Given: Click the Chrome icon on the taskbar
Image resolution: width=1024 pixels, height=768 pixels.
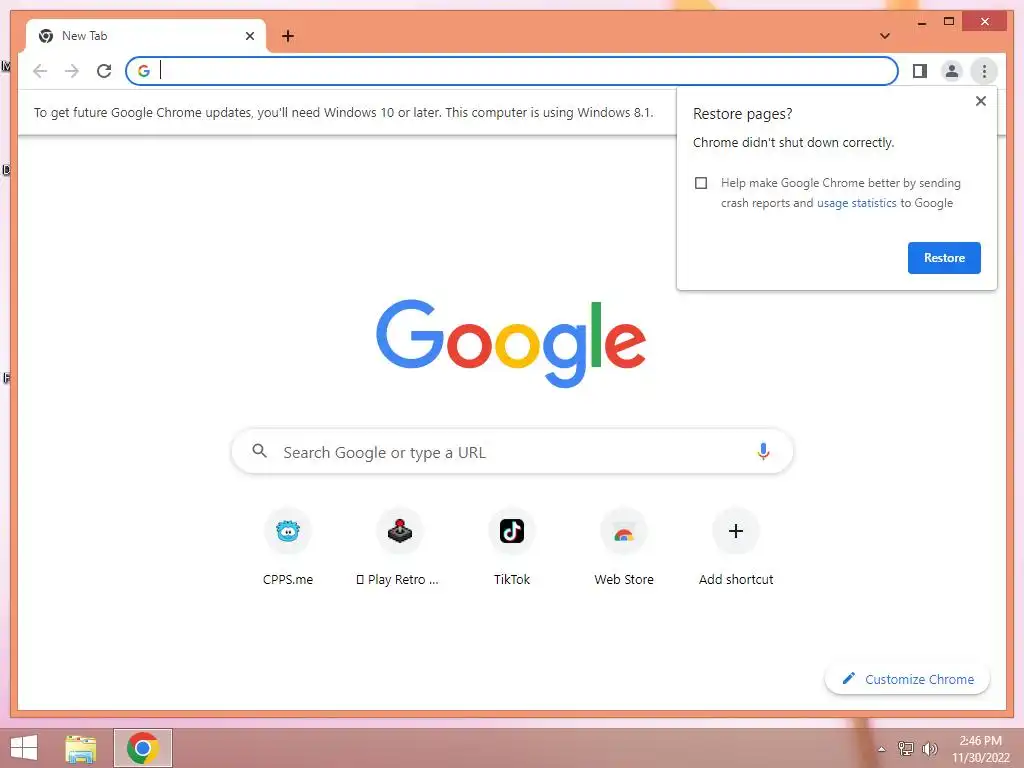Looking at the screenshot, I should (143, 748).
